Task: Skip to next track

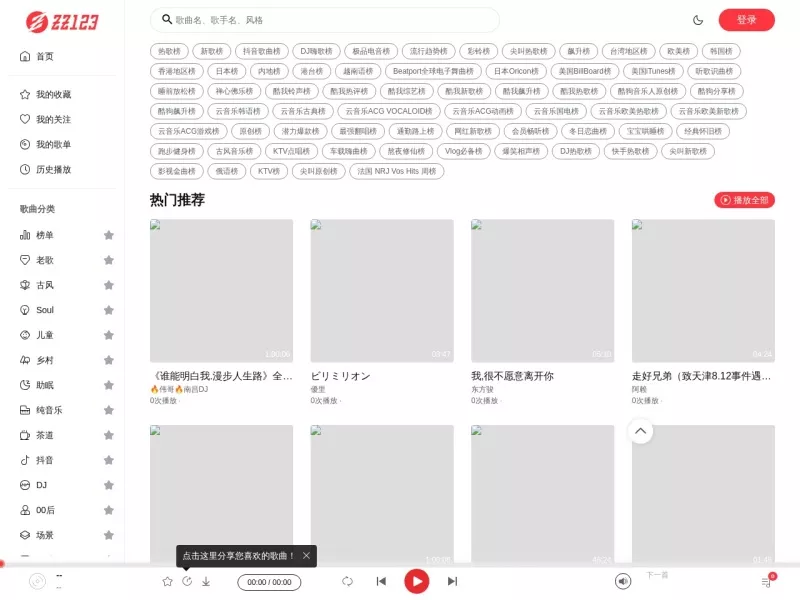Action: click(453, 582)
